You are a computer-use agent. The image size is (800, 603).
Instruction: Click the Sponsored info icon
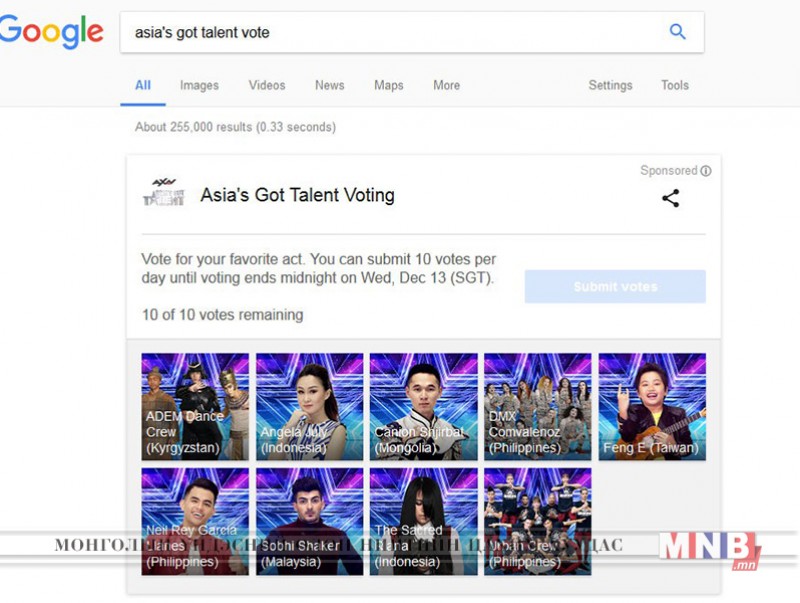pos(706,171)
